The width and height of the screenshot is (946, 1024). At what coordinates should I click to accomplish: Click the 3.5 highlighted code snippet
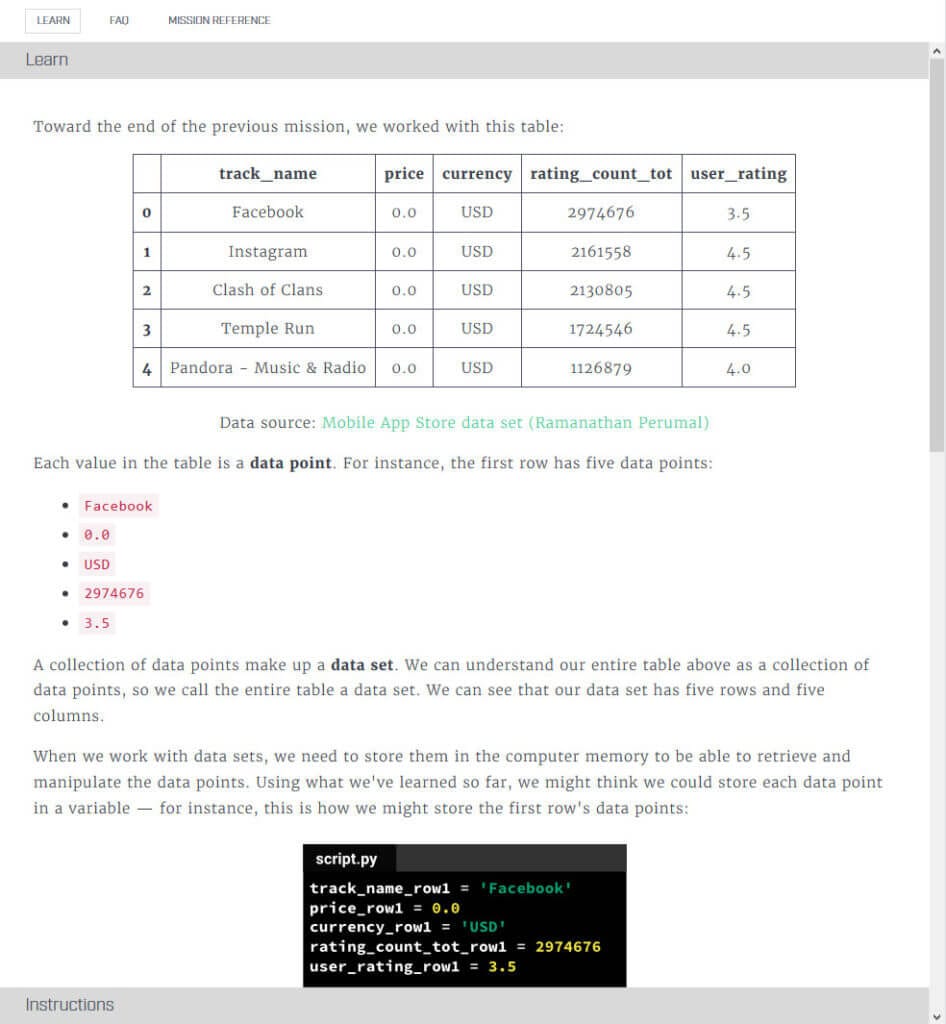tap(96, 623)
